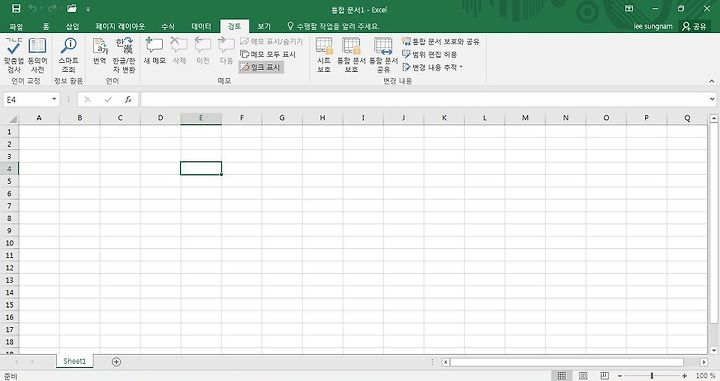Click the Cancel X icon in formula bar

(x=88, y=99)
